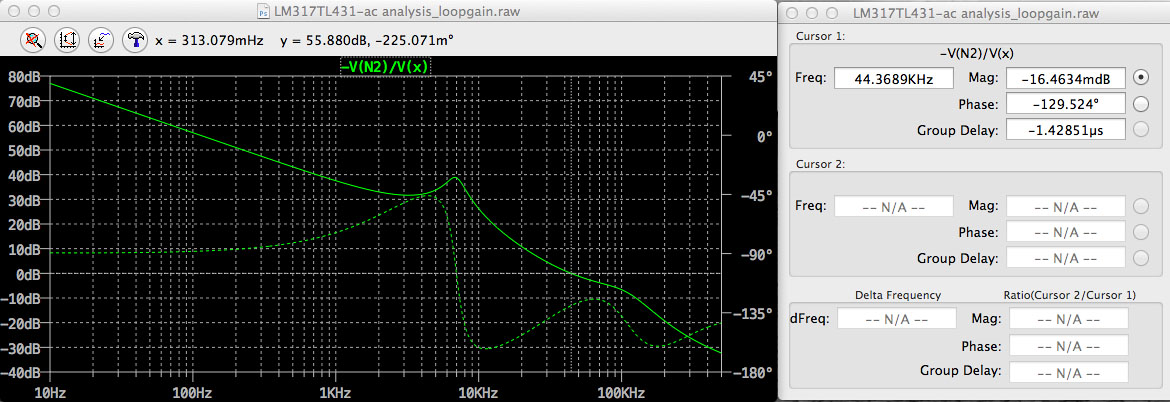Image resolution: width=1170 pixels, height=402 pixels.
Task: Click the Delta Frequency heading
Action: (x=898, y=295)
